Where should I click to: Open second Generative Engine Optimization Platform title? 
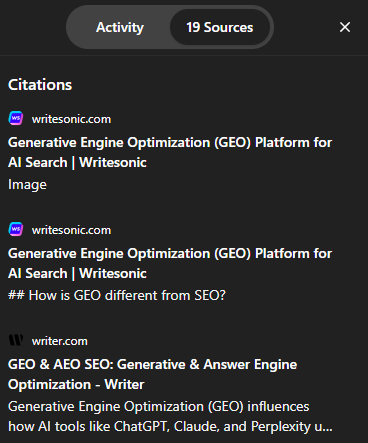pos(170,263)
